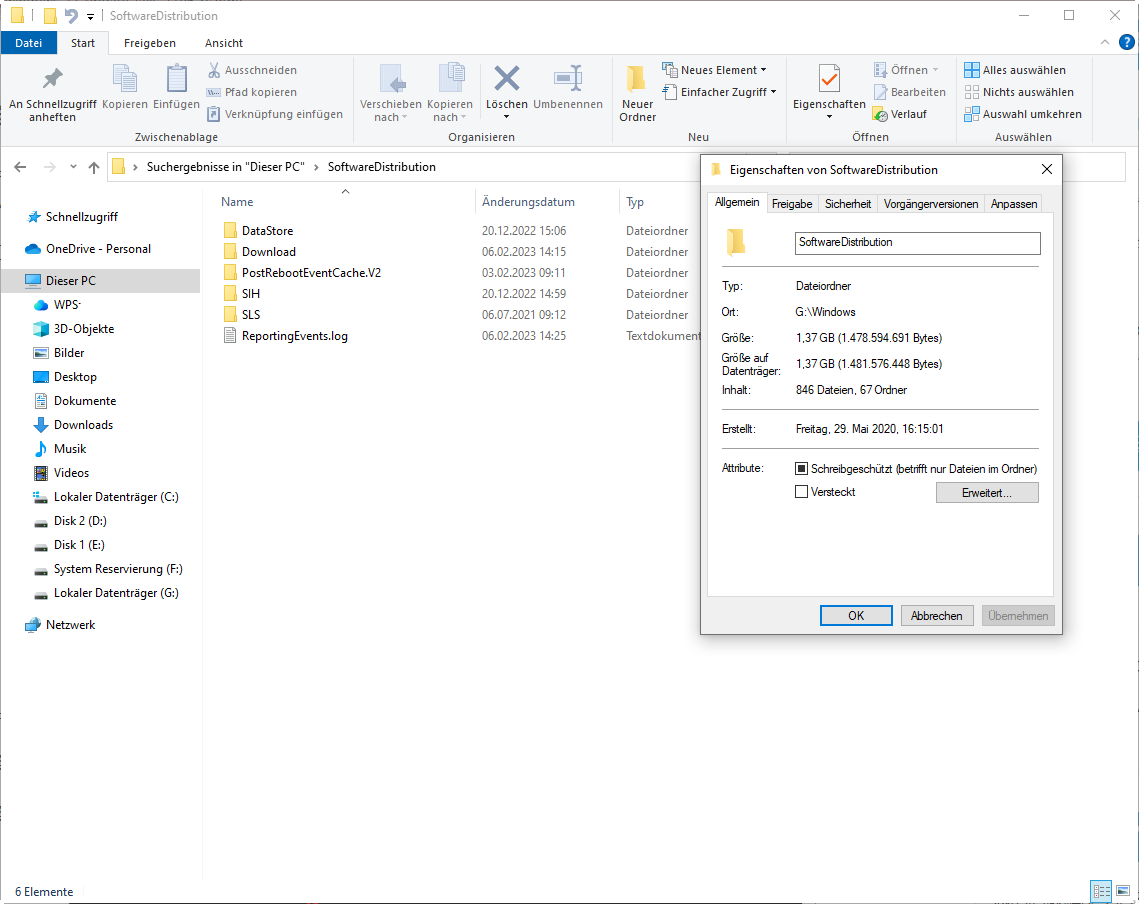Click Alles auswählen in ribbon
The height and width of the screenshot is (904, 1139).
(x=1015, y=70)
